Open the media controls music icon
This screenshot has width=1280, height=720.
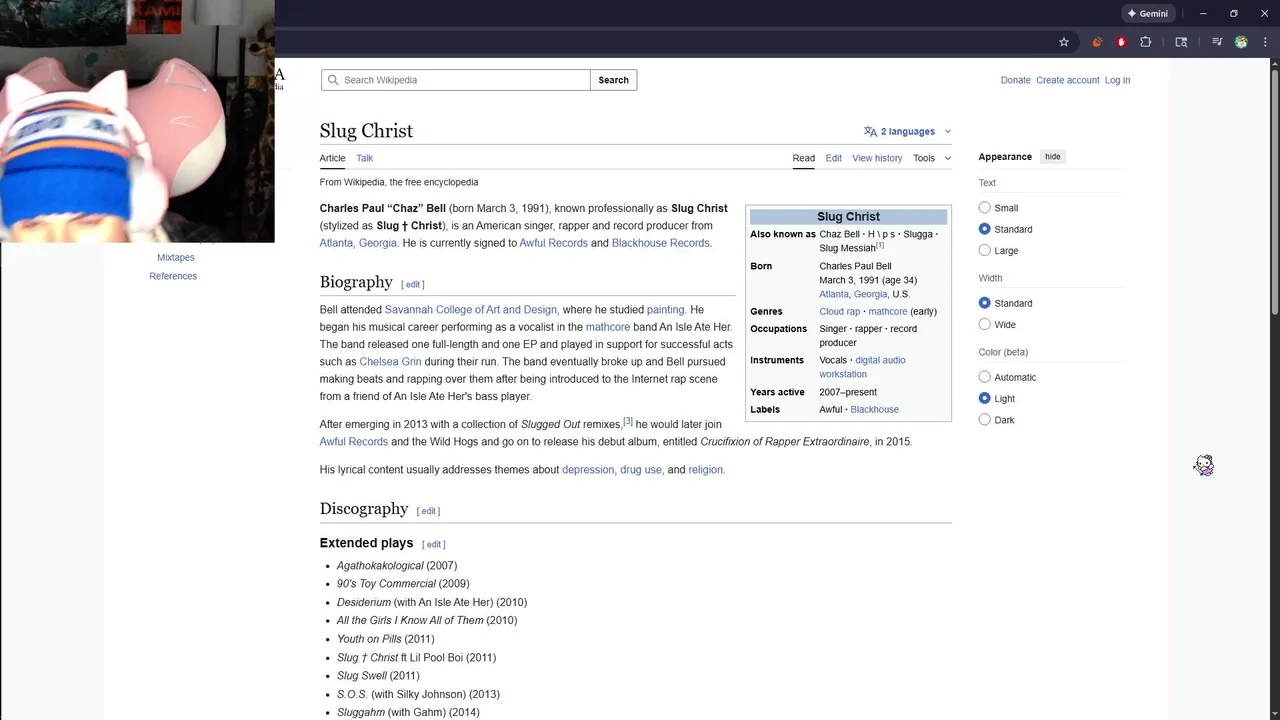coord(1217,42)
